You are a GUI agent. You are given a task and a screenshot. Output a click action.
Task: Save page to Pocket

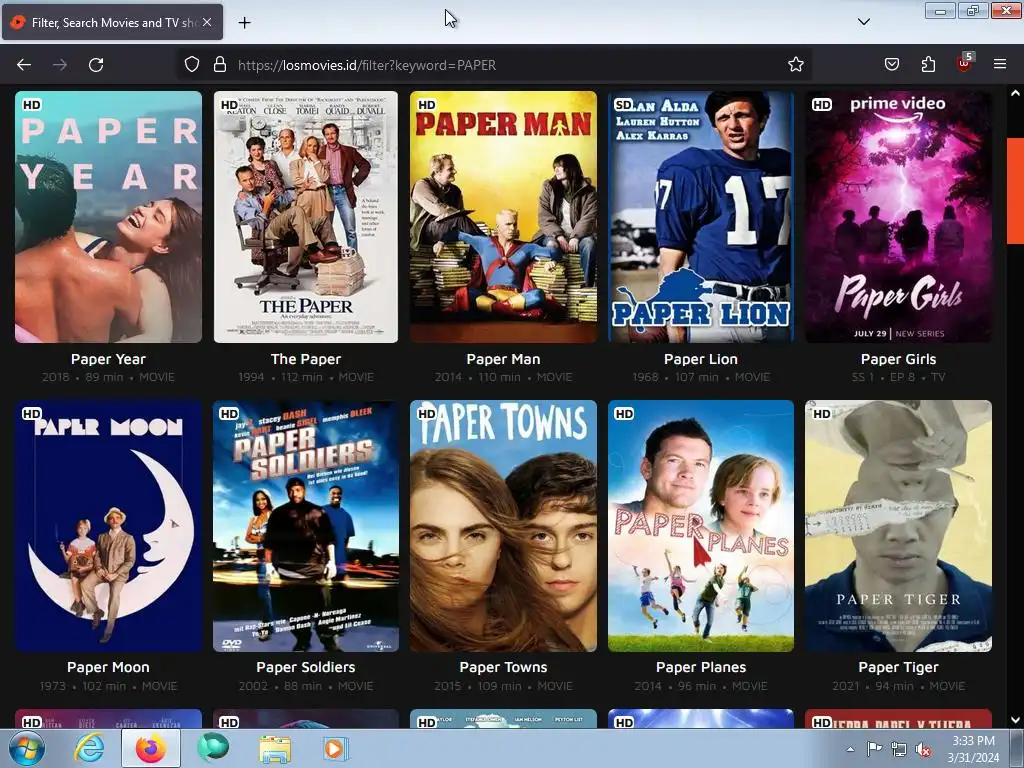click(892, 65)
